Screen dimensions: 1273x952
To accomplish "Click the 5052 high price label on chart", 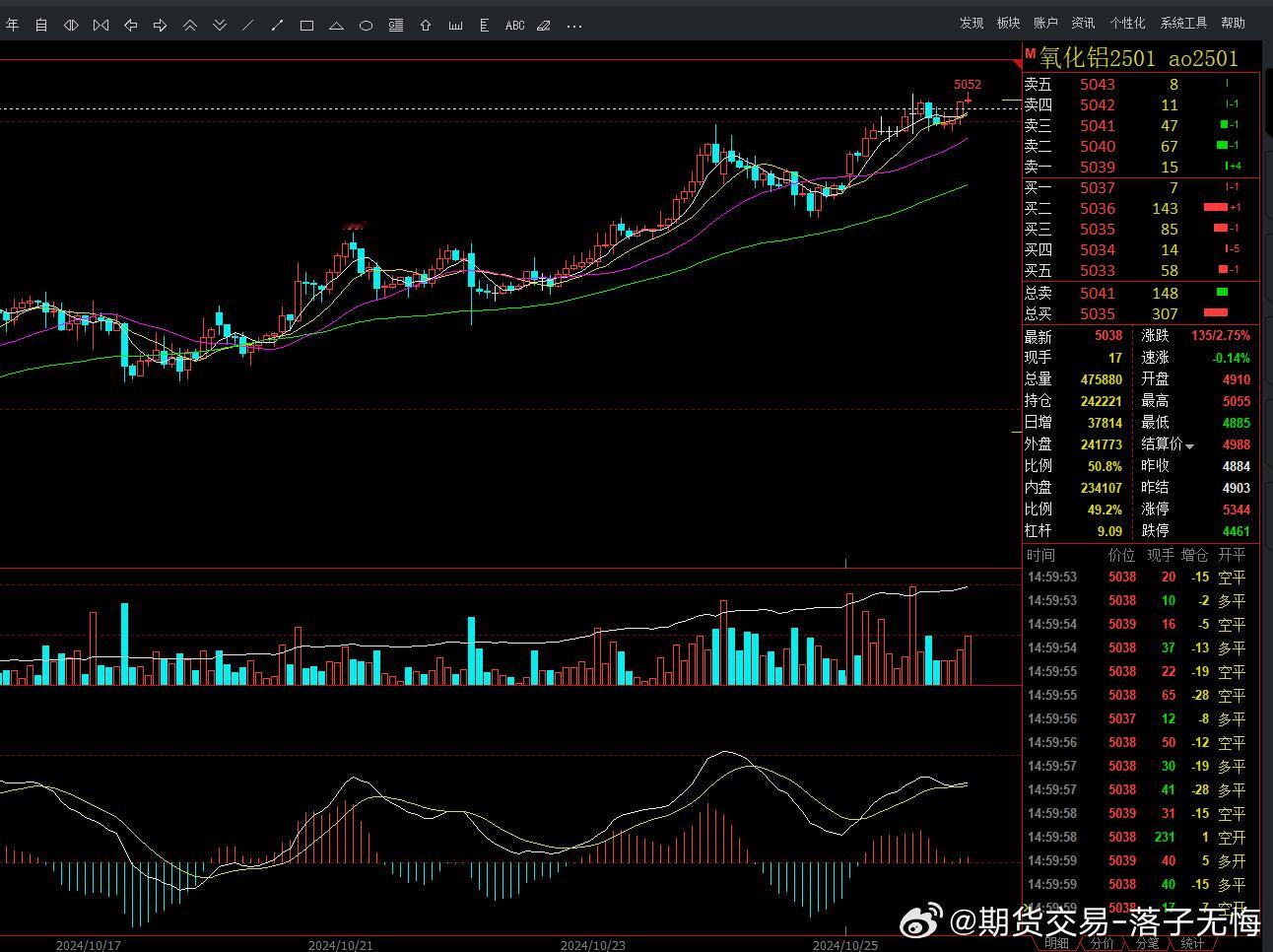I will tap(968, 85).
